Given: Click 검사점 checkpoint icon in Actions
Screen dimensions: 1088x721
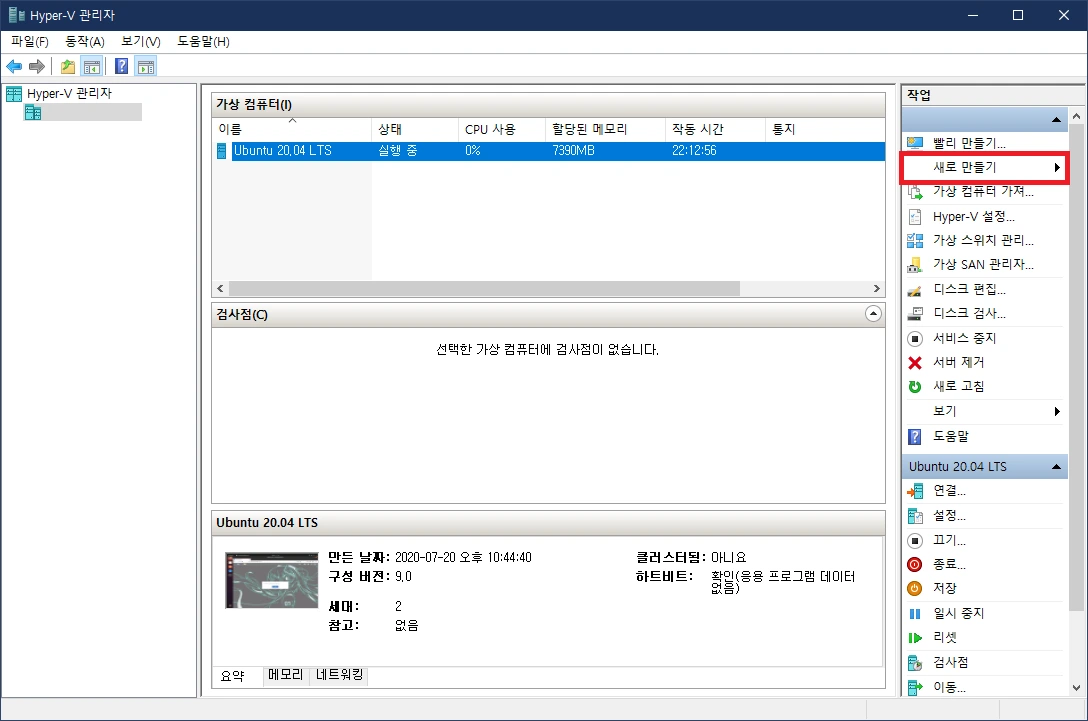Looking at the screenshot, I should pos(915,663).
